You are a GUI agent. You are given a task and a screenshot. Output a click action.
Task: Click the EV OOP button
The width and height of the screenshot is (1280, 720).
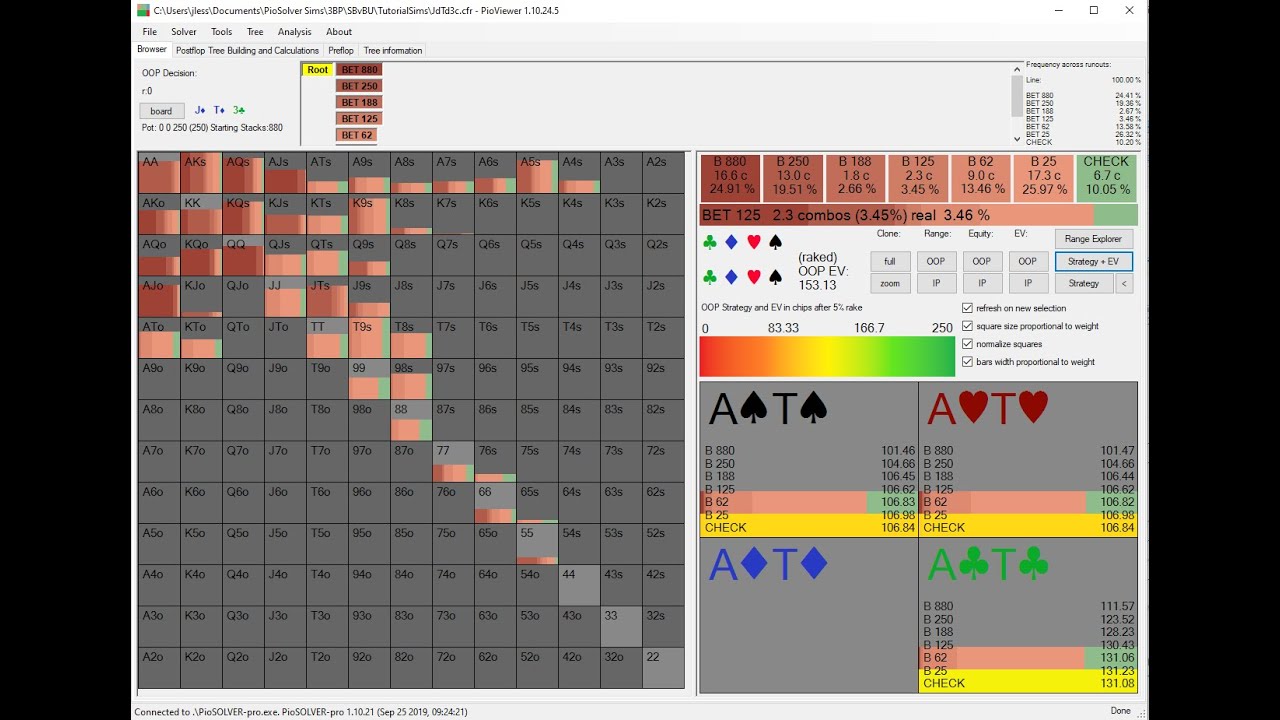(x=1028, y=261)
